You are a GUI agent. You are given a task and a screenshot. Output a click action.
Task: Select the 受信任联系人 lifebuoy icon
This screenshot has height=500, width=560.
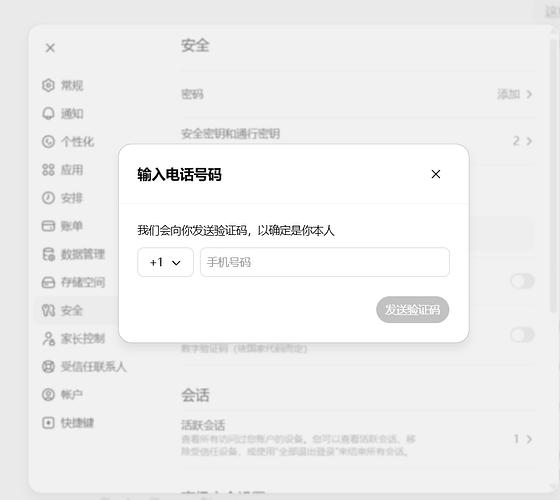48,366
